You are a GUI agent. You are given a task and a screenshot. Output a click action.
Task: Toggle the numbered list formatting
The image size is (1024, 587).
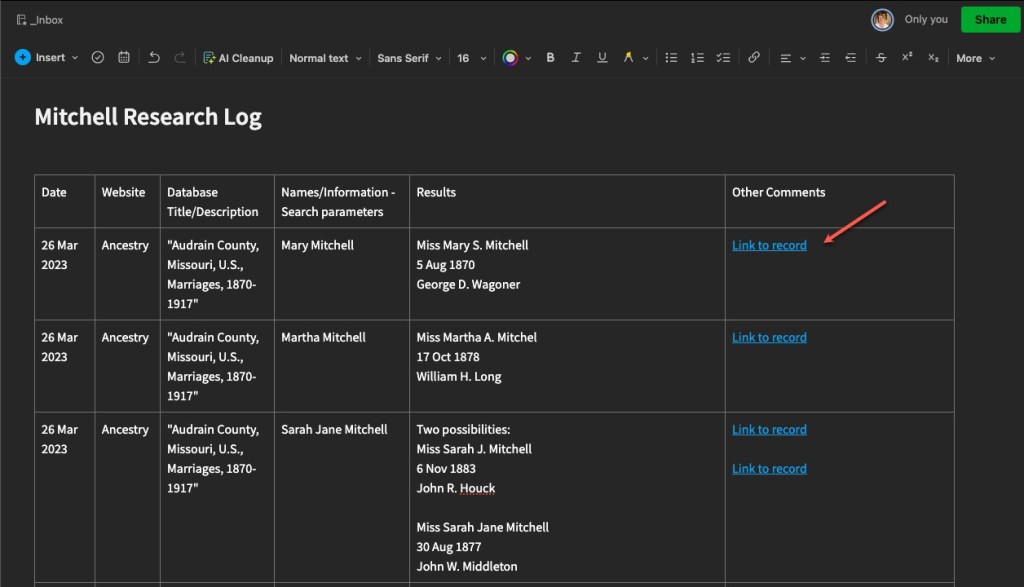tap(698, 58)
